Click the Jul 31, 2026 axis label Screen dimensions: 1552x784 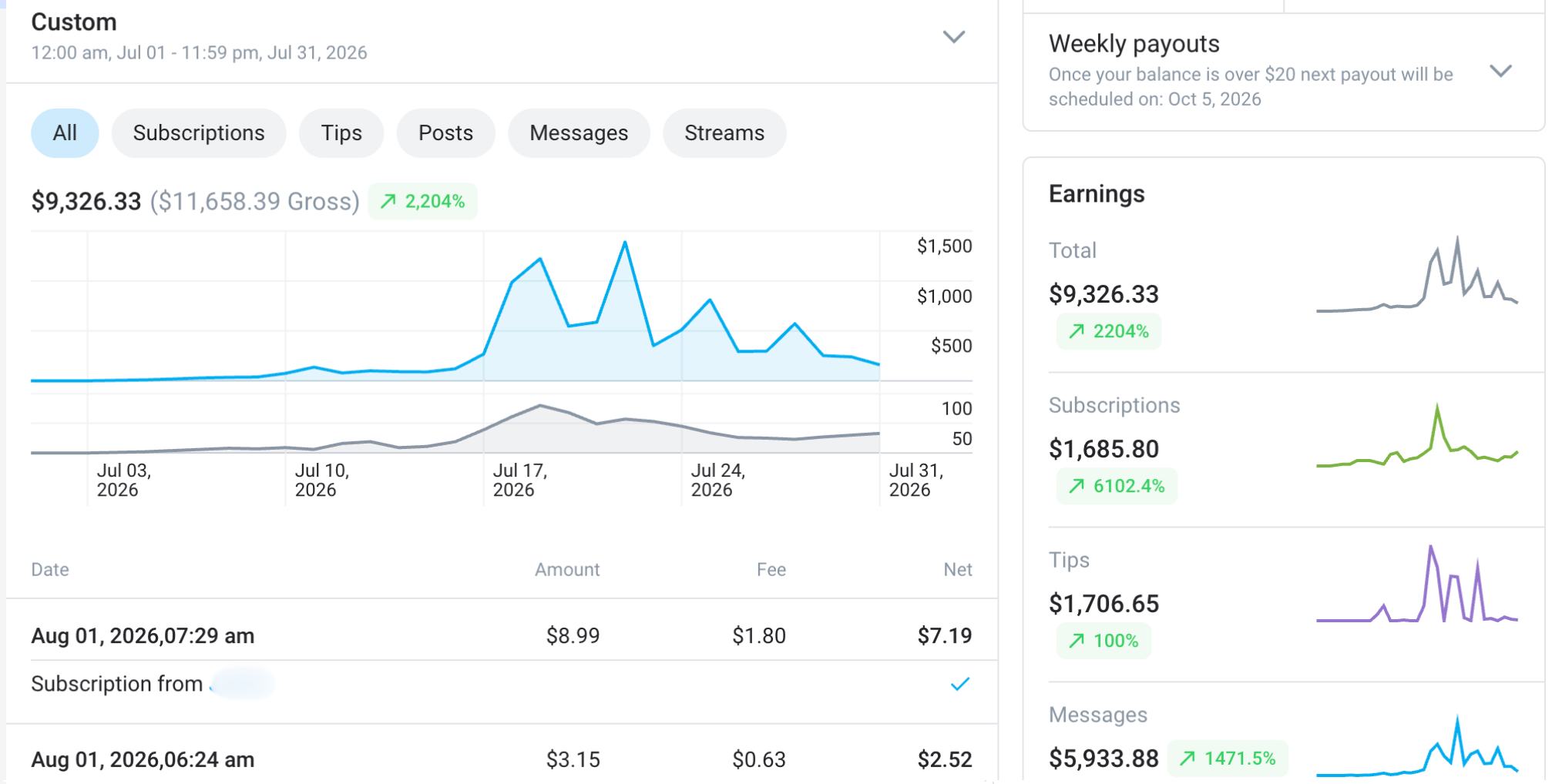coord(916,480)
